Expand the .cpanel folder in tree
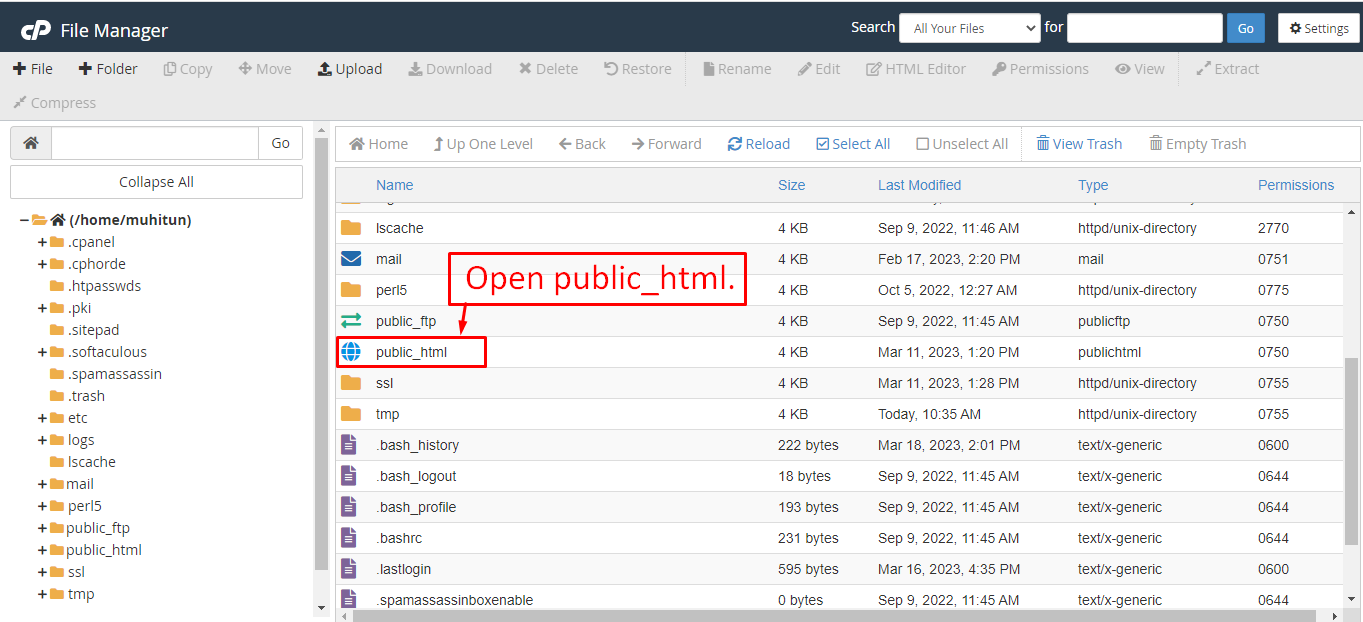 point(42,242)
